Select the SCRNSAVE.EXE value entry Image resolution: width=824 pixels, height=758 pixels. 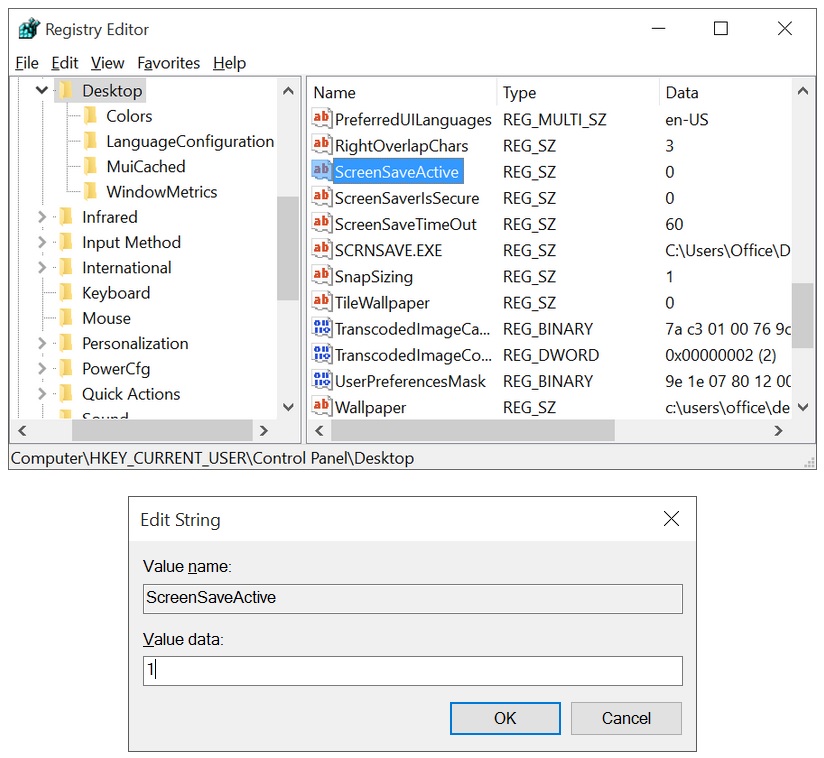(x=388, y=250)
